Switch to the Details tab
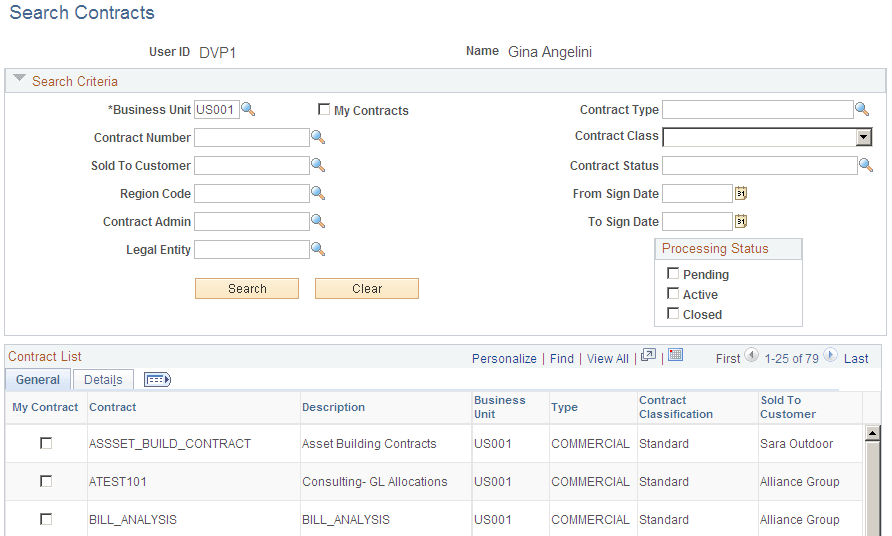 [103, 380]
